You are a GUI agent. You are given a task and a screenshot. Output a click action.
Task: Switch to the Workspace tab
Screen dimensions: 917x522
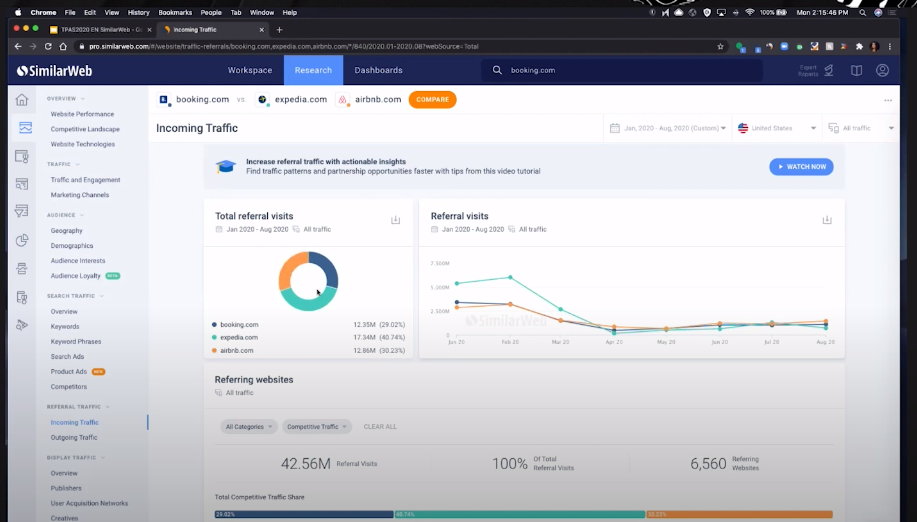249,71
